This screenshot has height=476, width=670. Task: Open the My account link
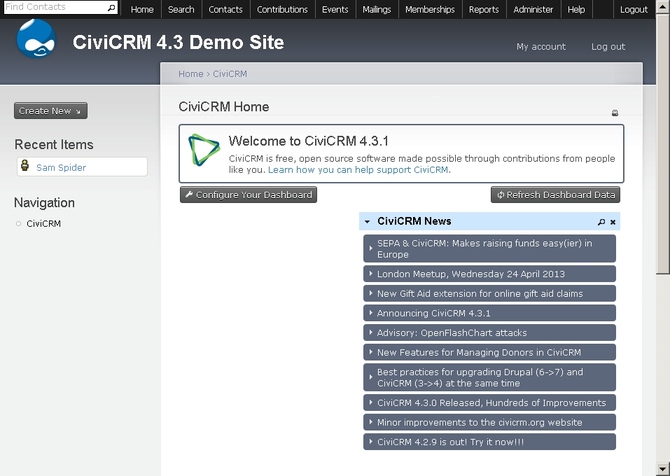pos(541,47)
